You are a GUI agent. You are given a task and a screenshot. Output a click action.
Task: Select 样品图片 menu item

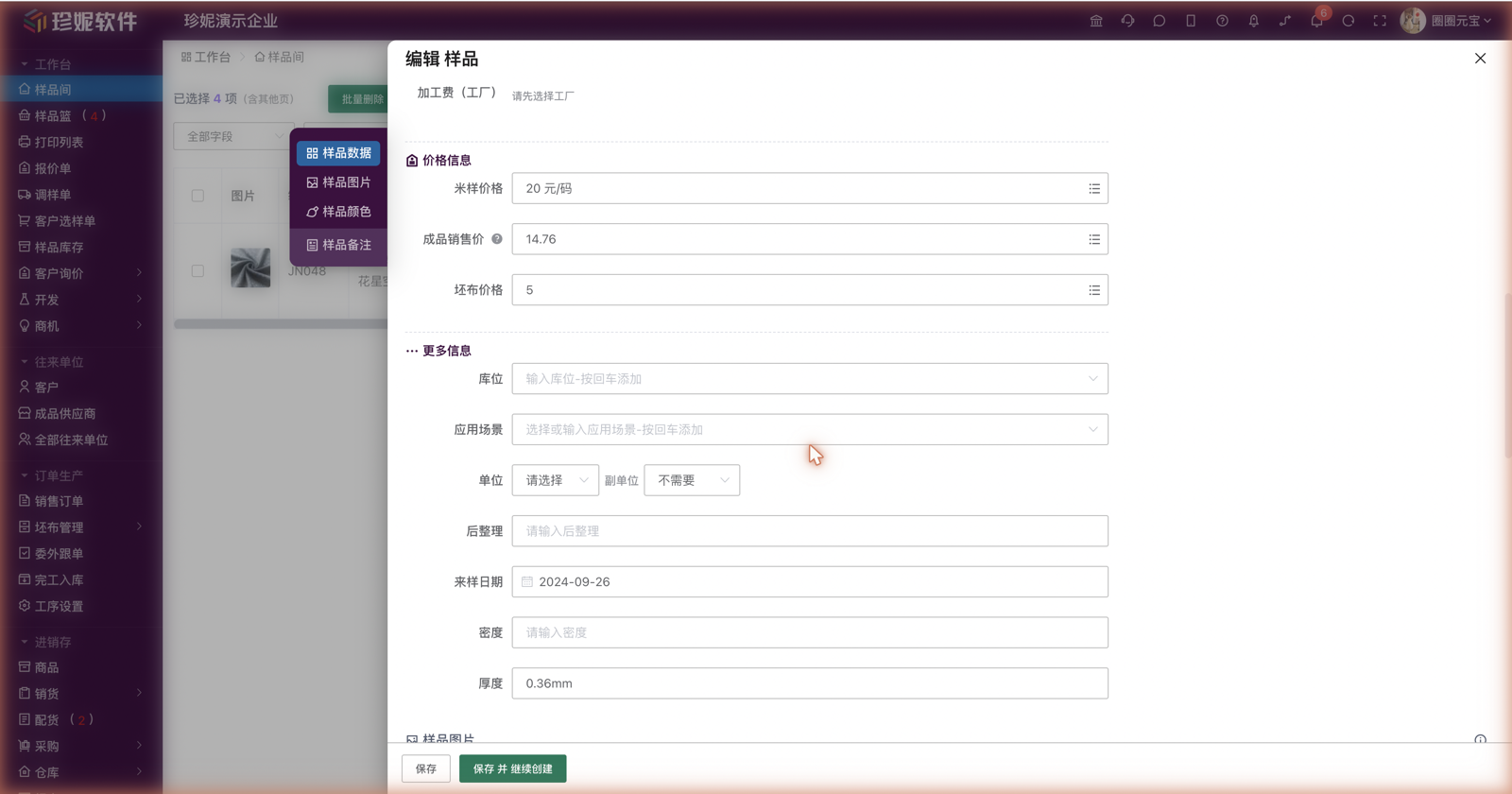(338, 182)
